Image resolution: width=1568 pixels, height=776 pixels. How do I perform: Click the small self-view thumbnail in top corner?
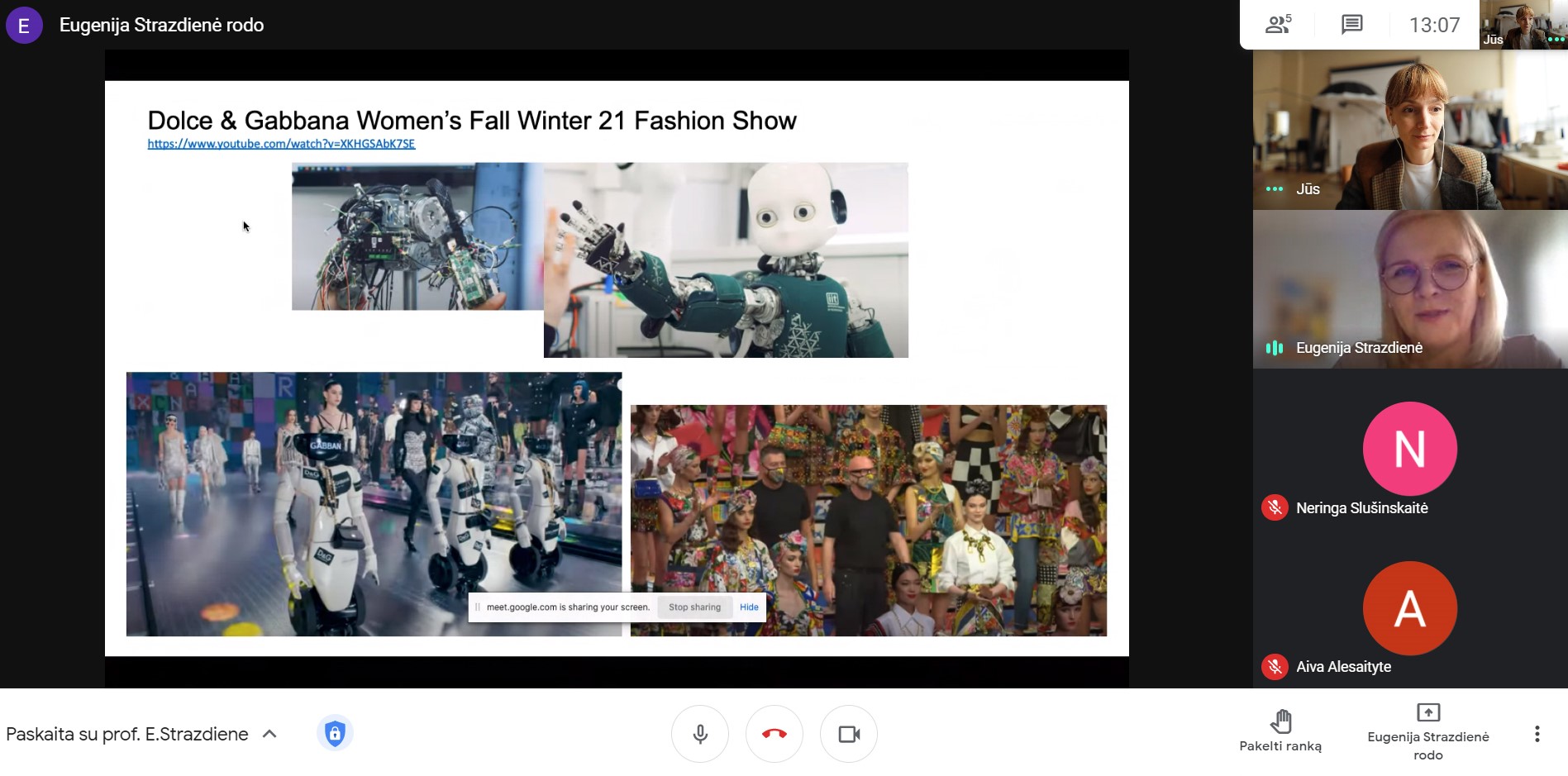pyautogui.click(x=1523, y=25)
